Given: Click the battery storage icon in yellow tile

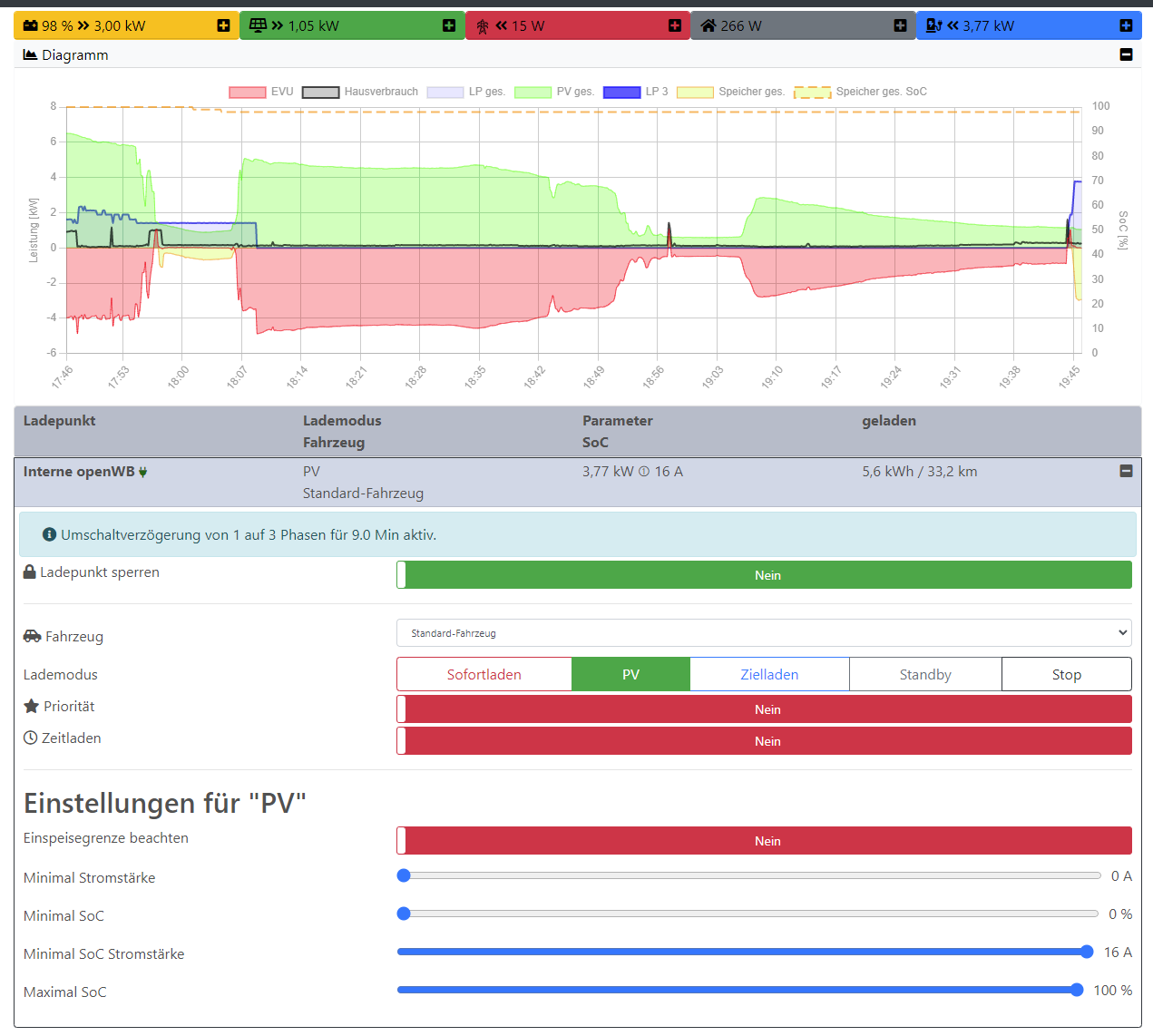Looking at the screenshot, I should (x=31, y=25).
